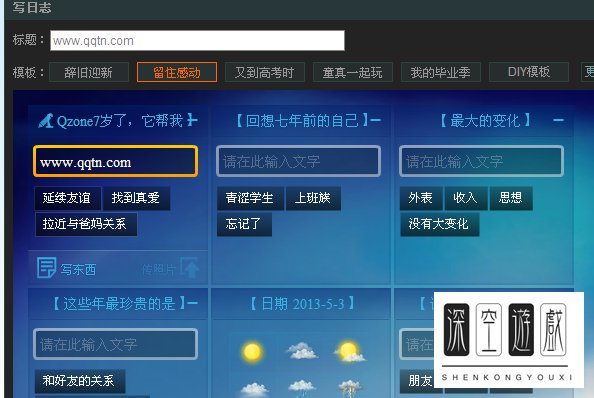Click the 日期 2013-5-3 heading
The width and height of the screenshot is (594, 398).
(x=302, y=304)
